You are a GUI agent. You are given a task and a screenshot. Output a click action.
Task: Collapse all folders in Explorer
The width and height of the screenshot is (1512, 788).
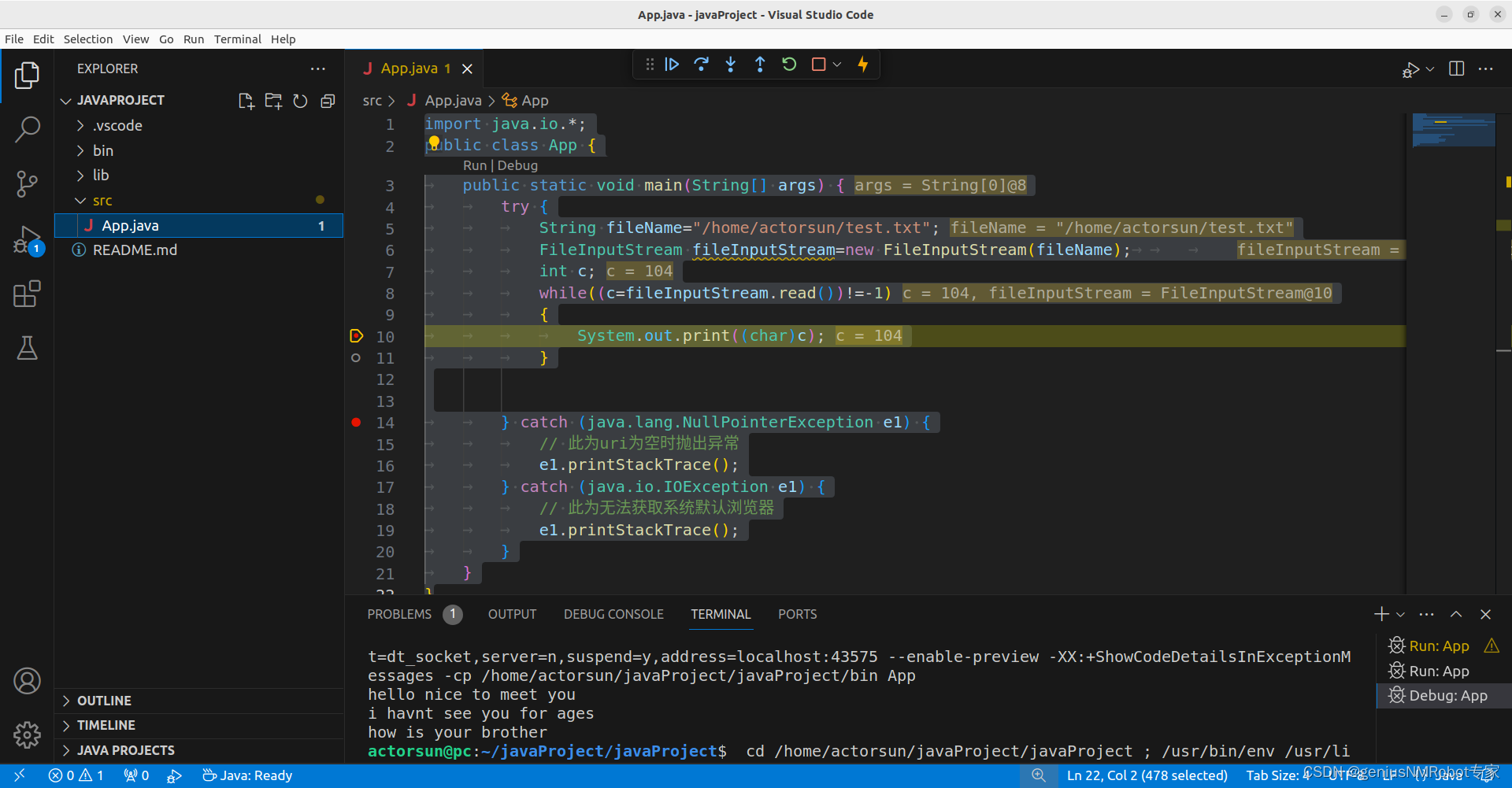click(328, 101)
